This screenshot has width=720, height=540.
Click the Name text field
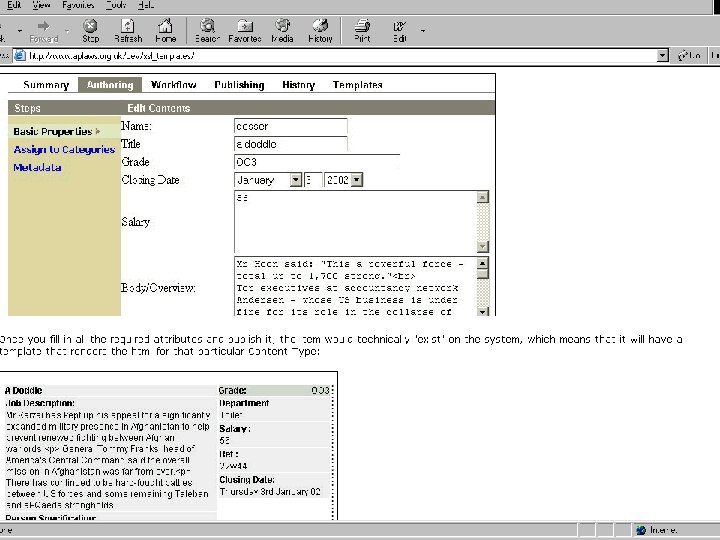[290, 127]
